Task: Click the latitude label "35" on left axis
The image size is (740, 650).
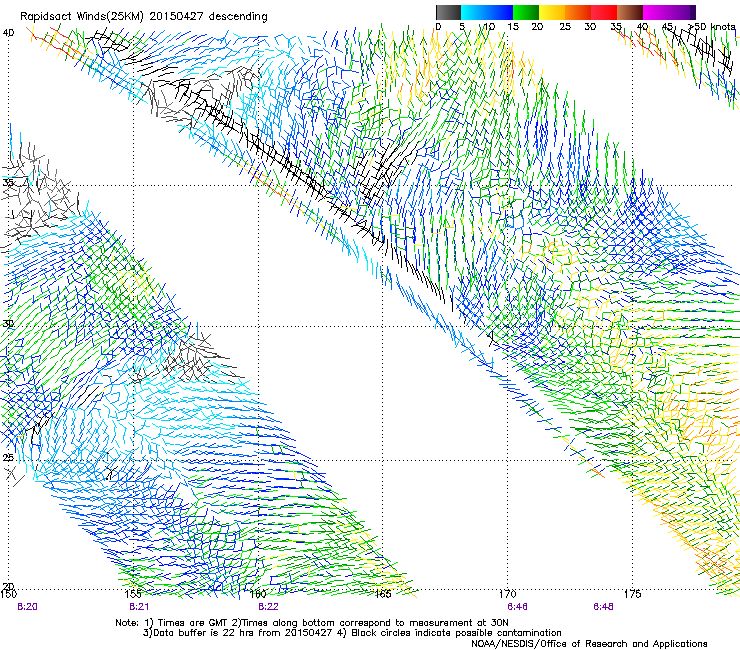Action: 8,182
